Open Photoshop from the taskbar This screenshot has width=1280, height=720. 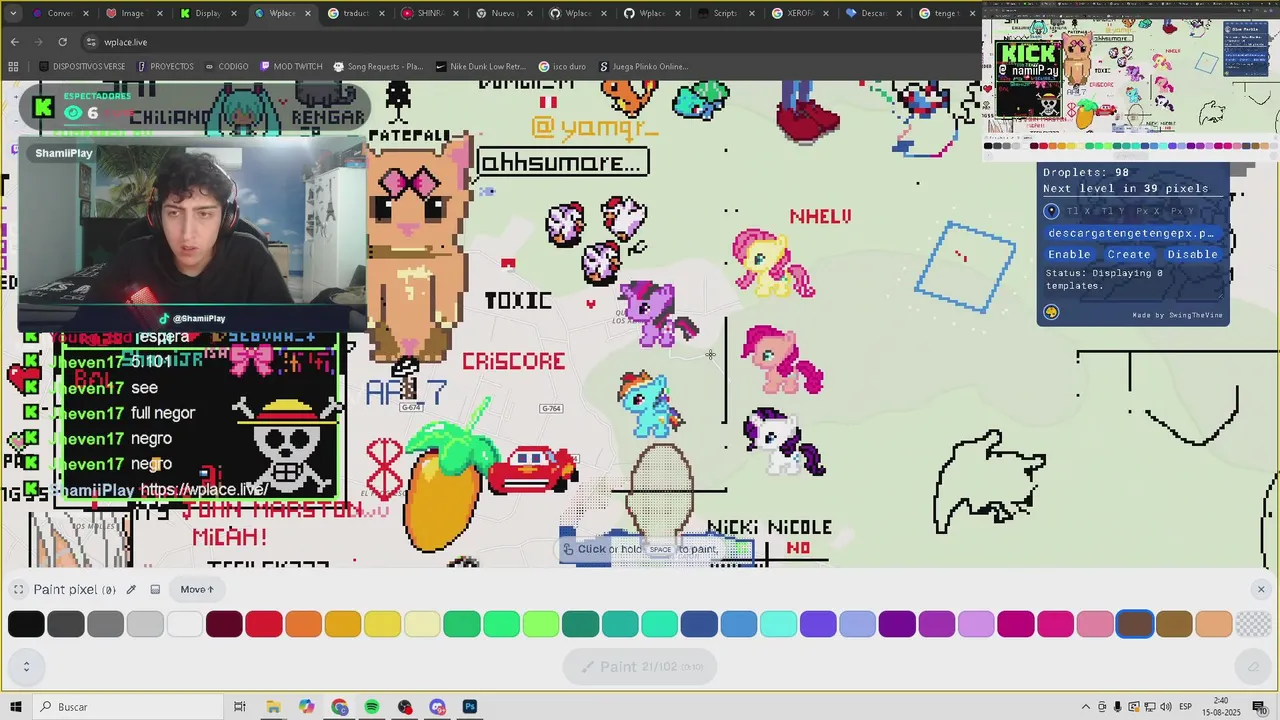tap(470, 707)
